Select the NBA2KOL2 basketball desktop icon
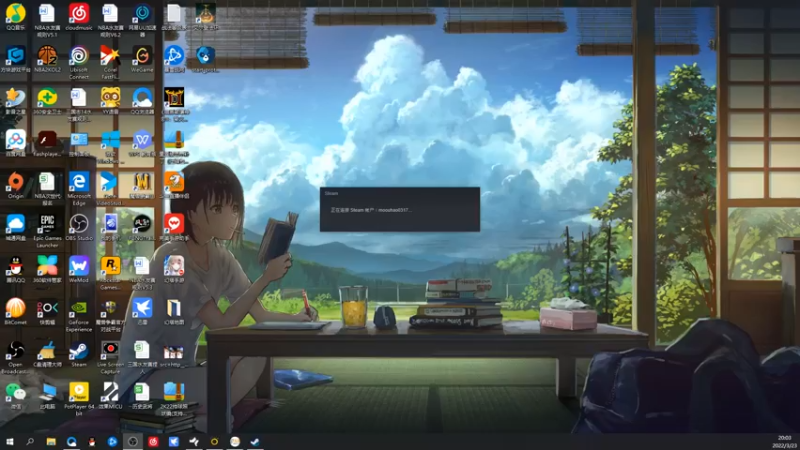 click(x=47, y=58)
